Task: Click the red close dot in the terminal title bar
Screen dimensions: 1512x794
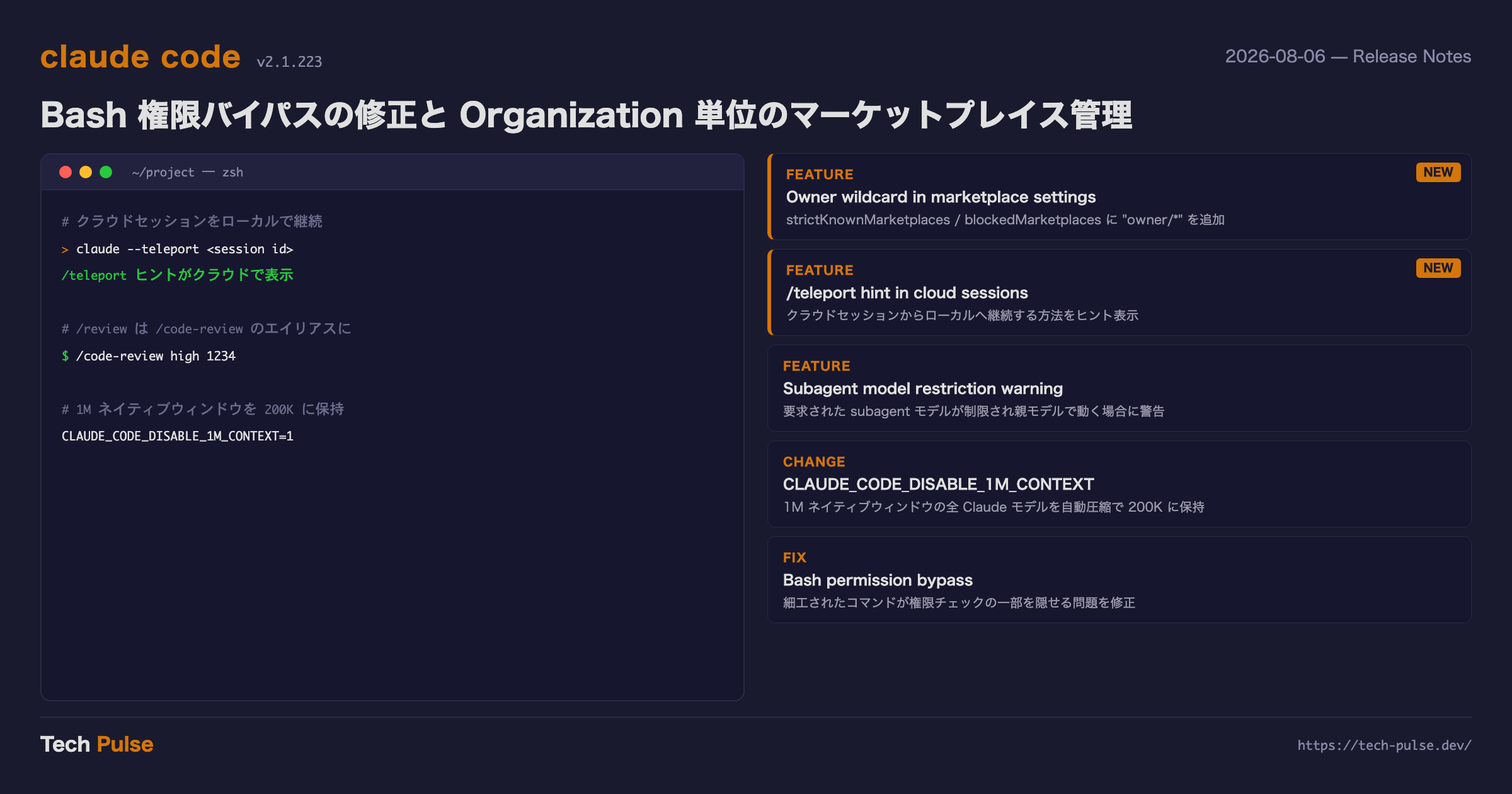Action: [66, 172]
